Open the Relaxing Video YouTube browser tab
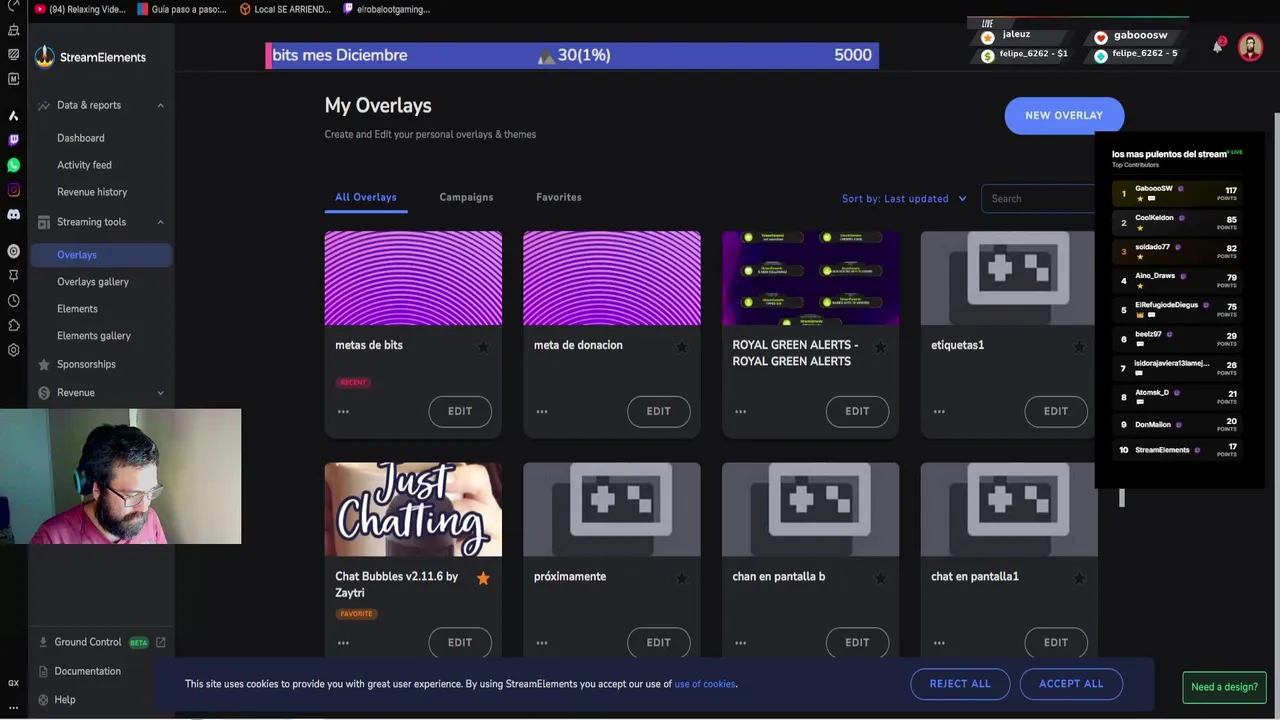1280x720 pixels. (x=80, y=9)
